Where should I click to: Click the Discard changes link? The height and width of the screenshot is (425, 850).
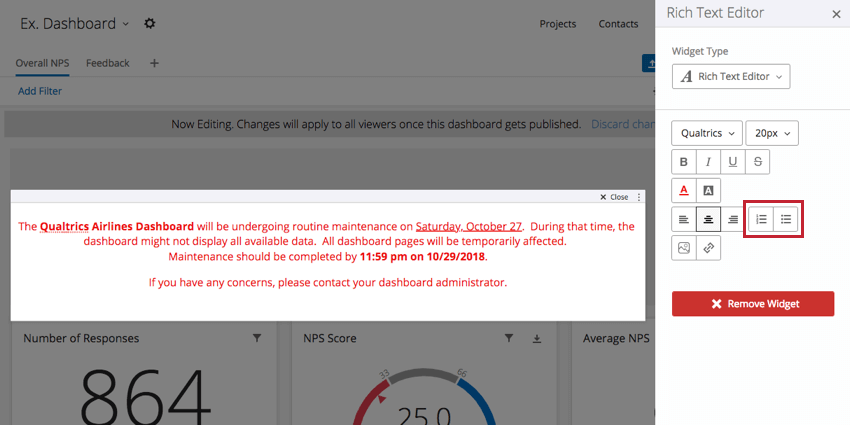(623, 124)
